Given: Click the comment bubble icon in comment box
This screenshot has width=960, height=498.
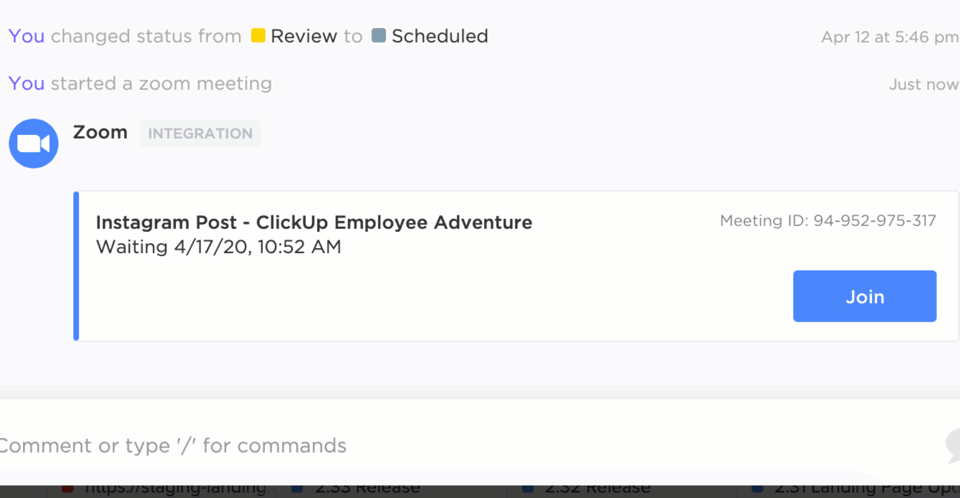Looking at the screenshot, I should (x=952, y=444).
